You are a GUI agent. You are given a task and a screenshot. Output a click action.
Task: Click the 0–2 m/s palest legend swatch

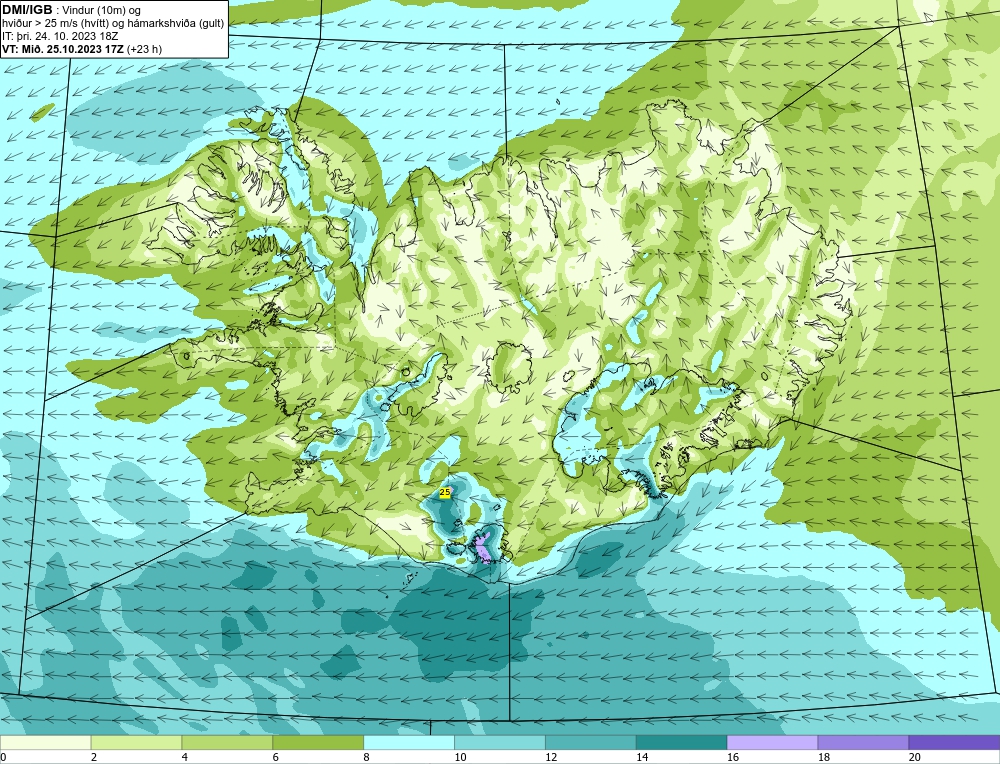[x=46, y=742]
